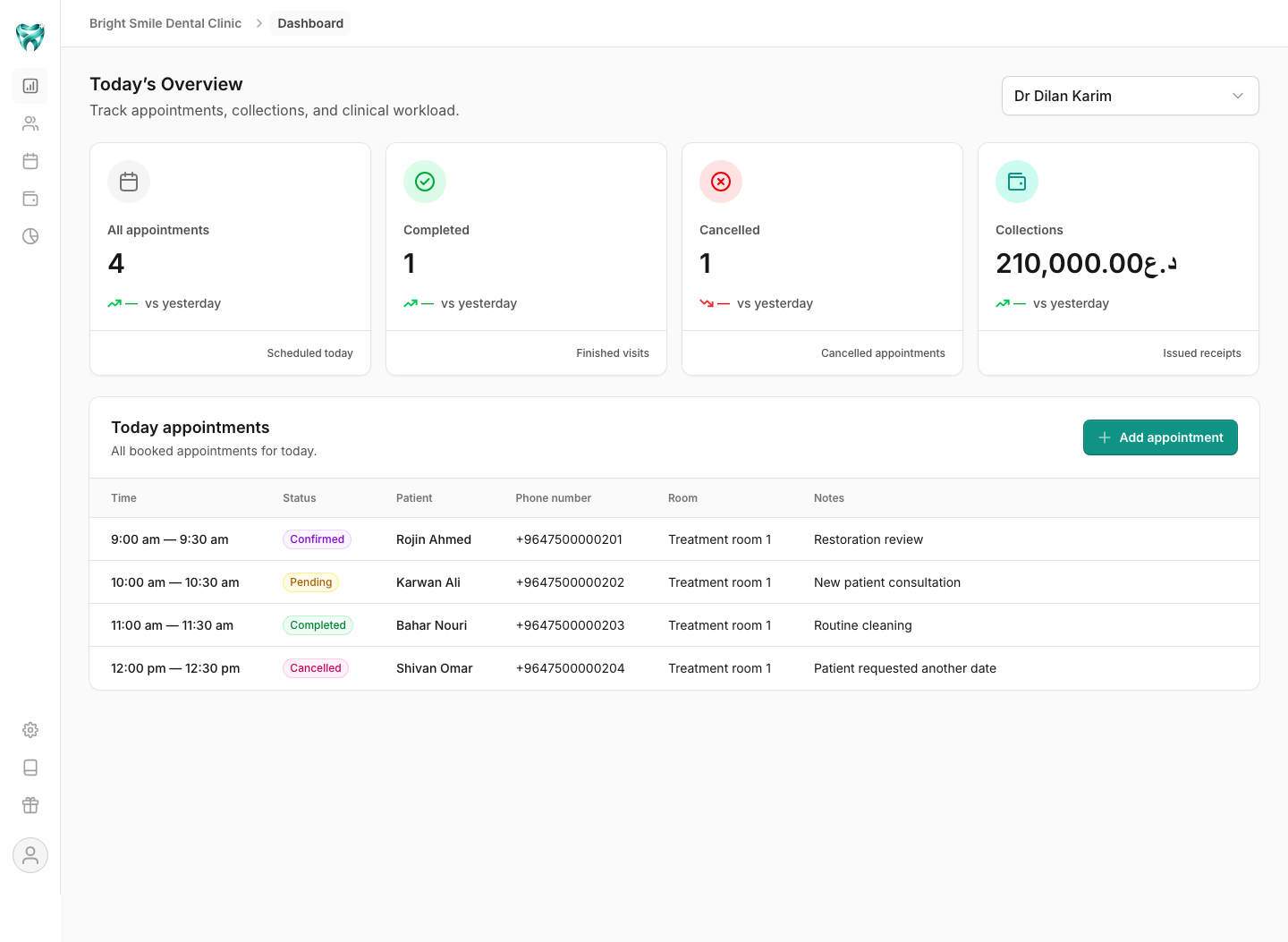The width and height of the screenshot is (1288, 942).
Task: Click the Status column header
Action: 300,498
